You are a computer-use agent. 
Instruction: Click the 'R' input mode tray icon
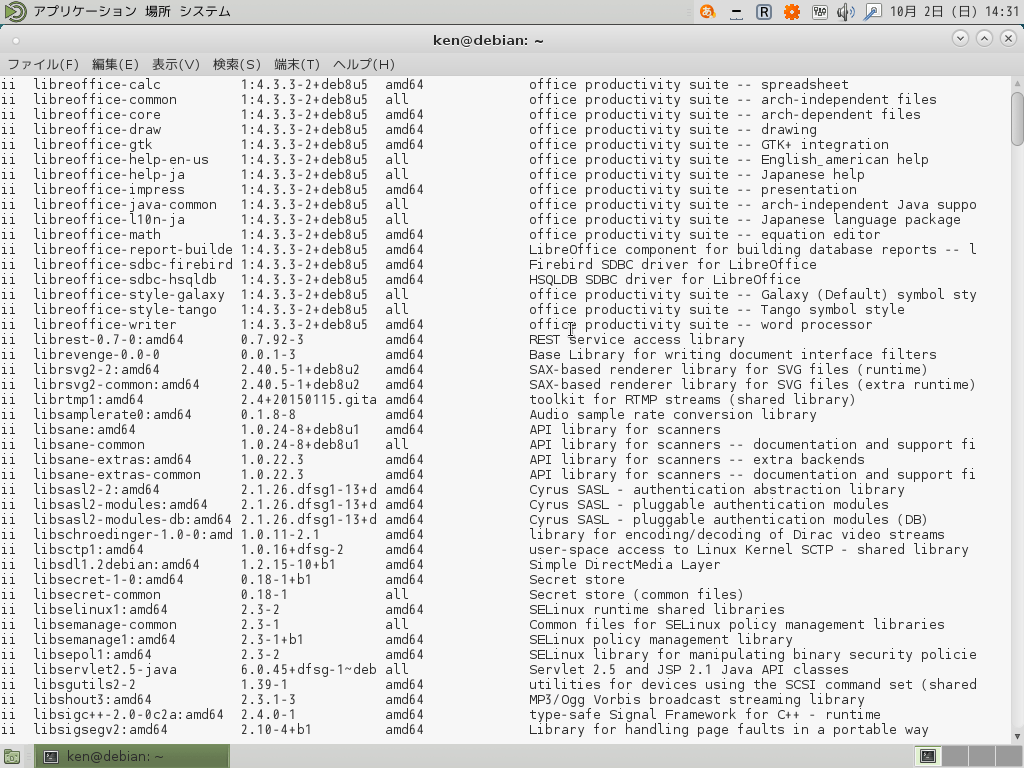[764, 12]
